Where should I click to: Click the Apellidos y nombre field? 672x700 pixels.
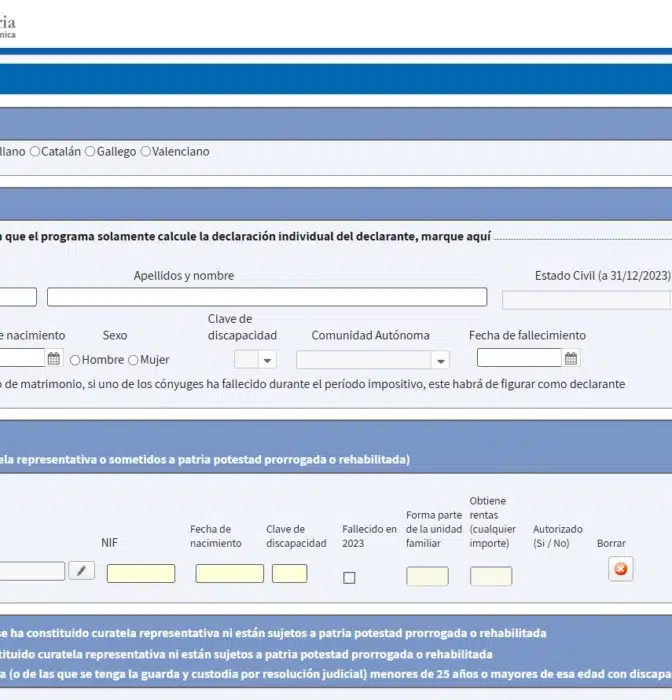tap(267, 297)
